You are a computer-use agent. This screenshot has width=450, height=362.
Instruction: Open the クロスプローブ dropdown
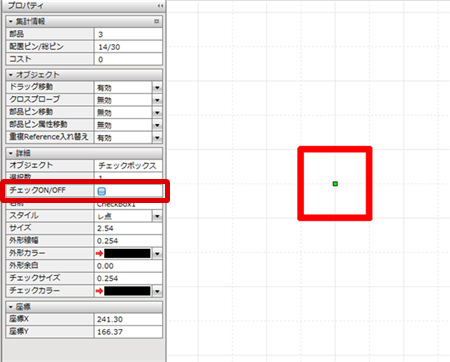pos(157,100)
